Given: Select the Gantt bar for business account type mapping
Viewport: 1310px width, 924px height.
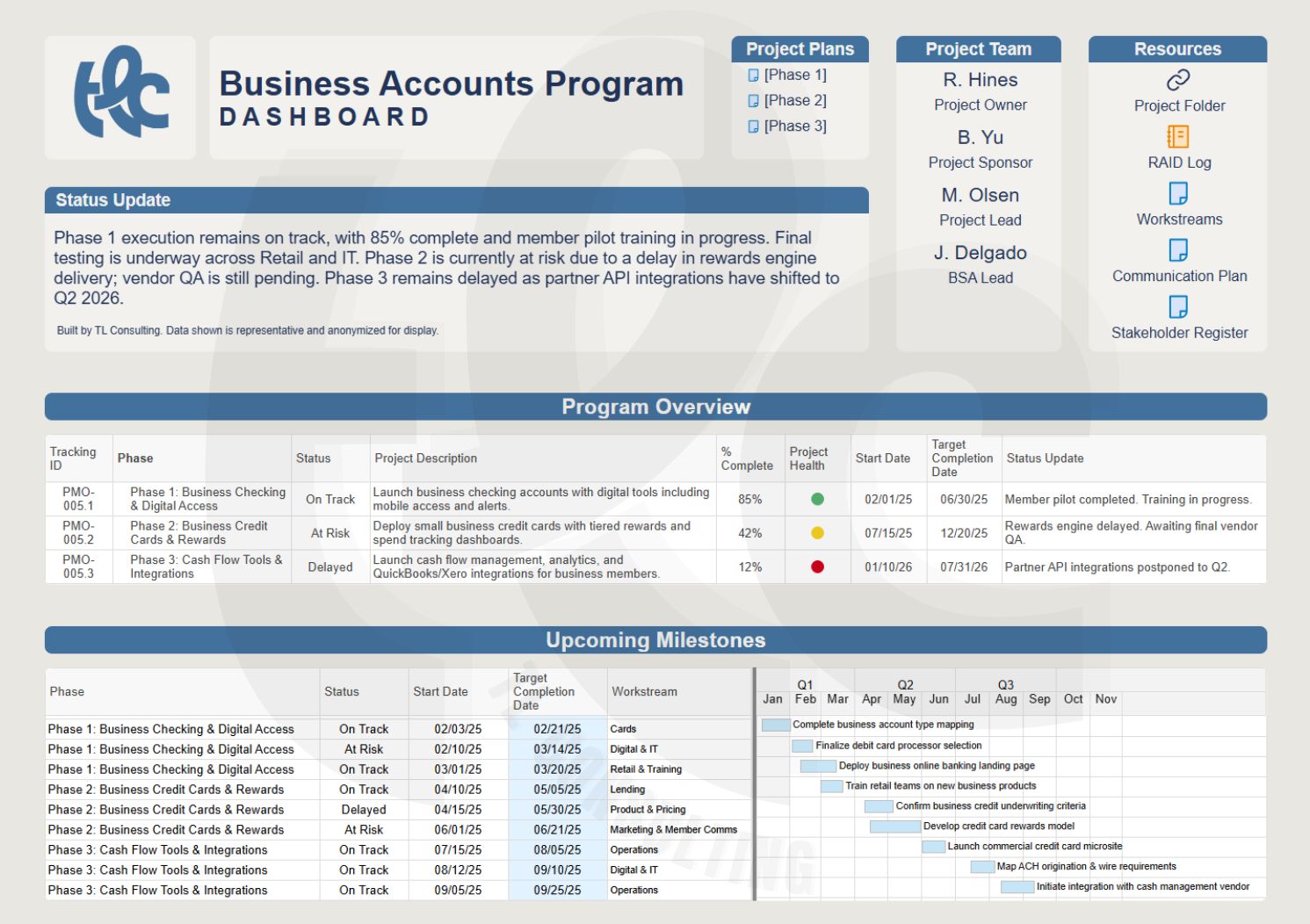Looking at the screenshot, I should click(x=776, y=725).
